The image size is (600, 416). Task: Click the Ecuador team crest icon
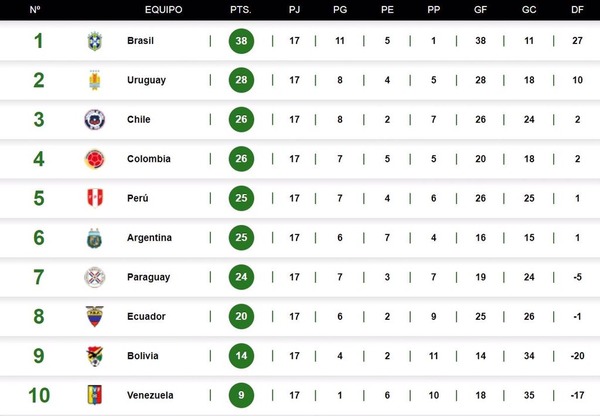95,316
